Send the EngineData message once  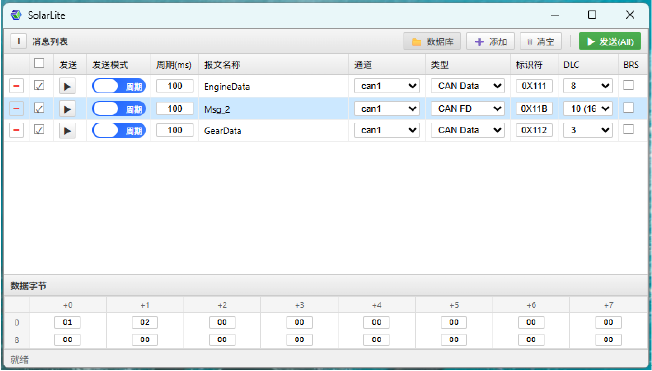(x=67, y=87)
